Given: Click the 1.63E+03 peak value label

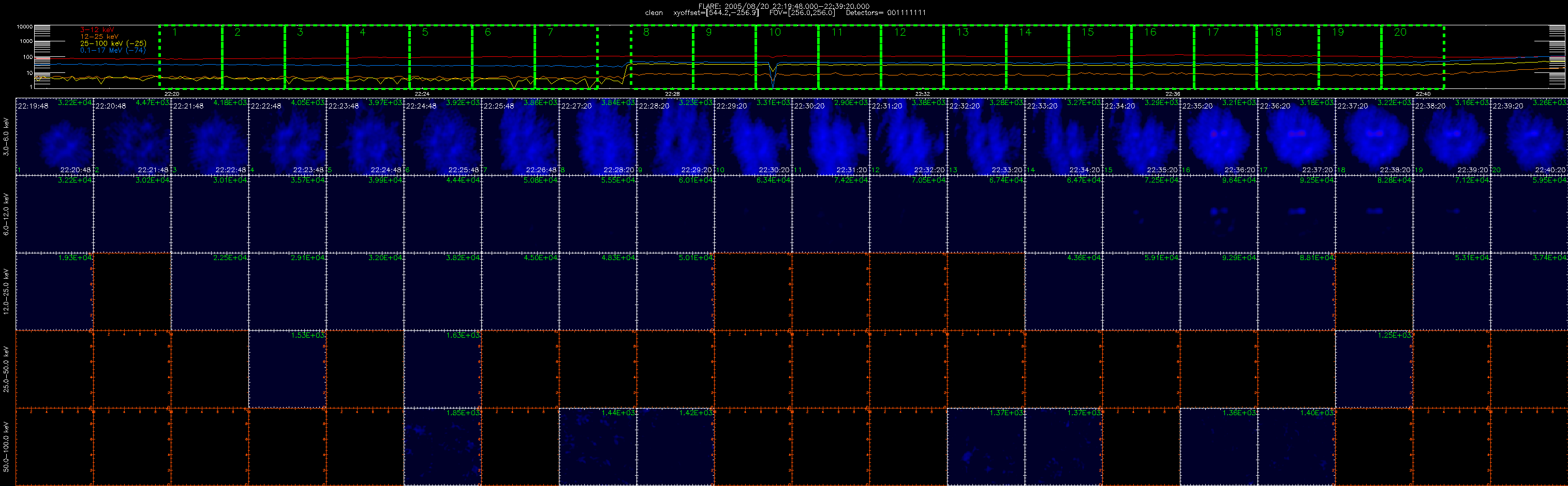Looking at the screenshot, I should pos(464,335).
